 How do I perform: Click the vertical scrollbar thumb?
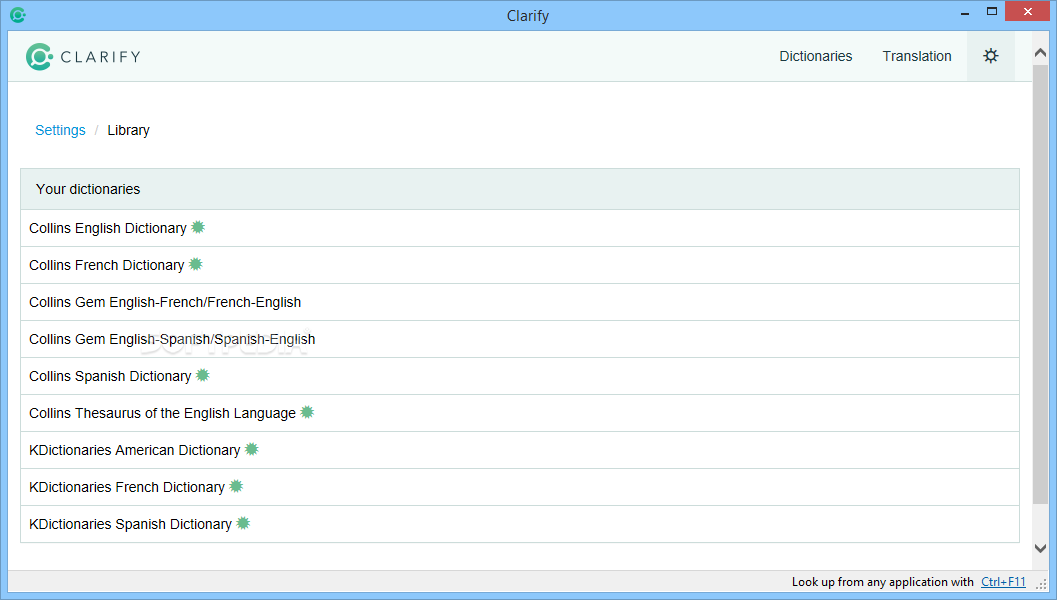pyautogui.click(x=1040, y=283)
